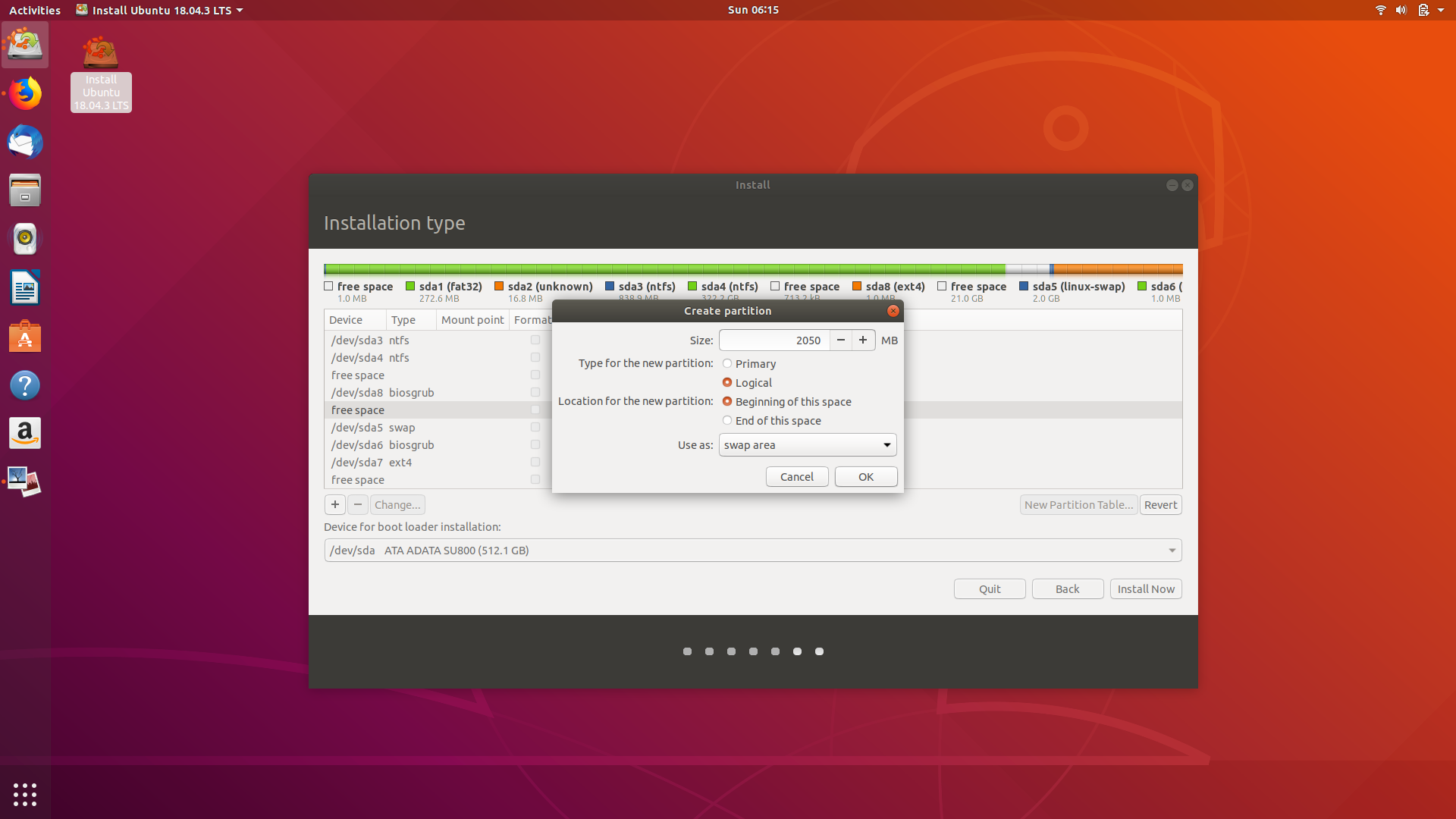
Task: Click the add partition plus button
Action: point(334,505)
